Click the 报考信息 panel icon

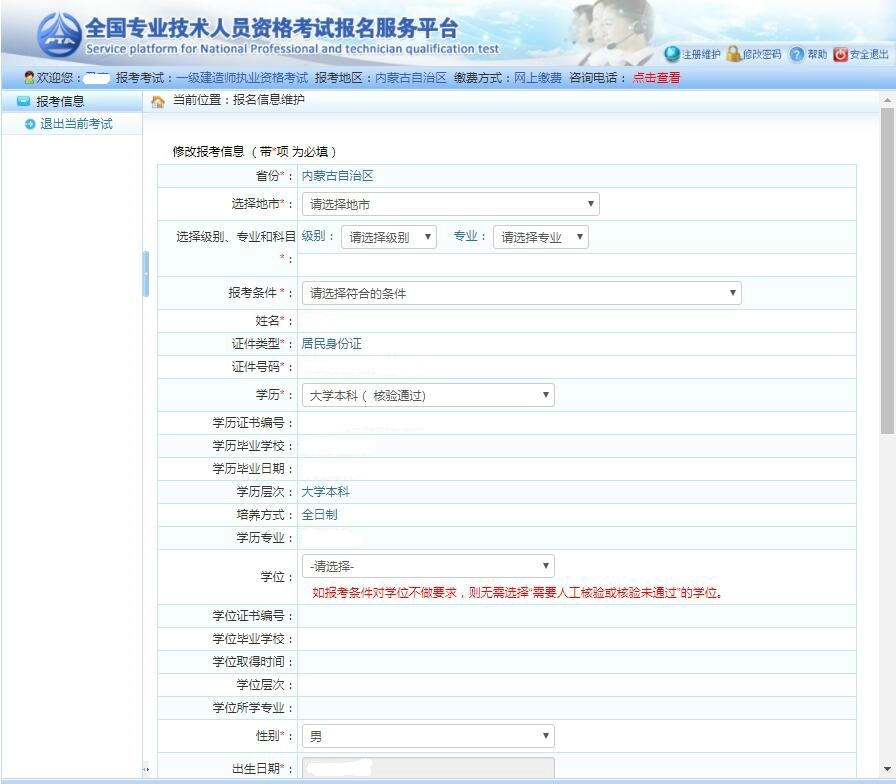coord(23,101)
